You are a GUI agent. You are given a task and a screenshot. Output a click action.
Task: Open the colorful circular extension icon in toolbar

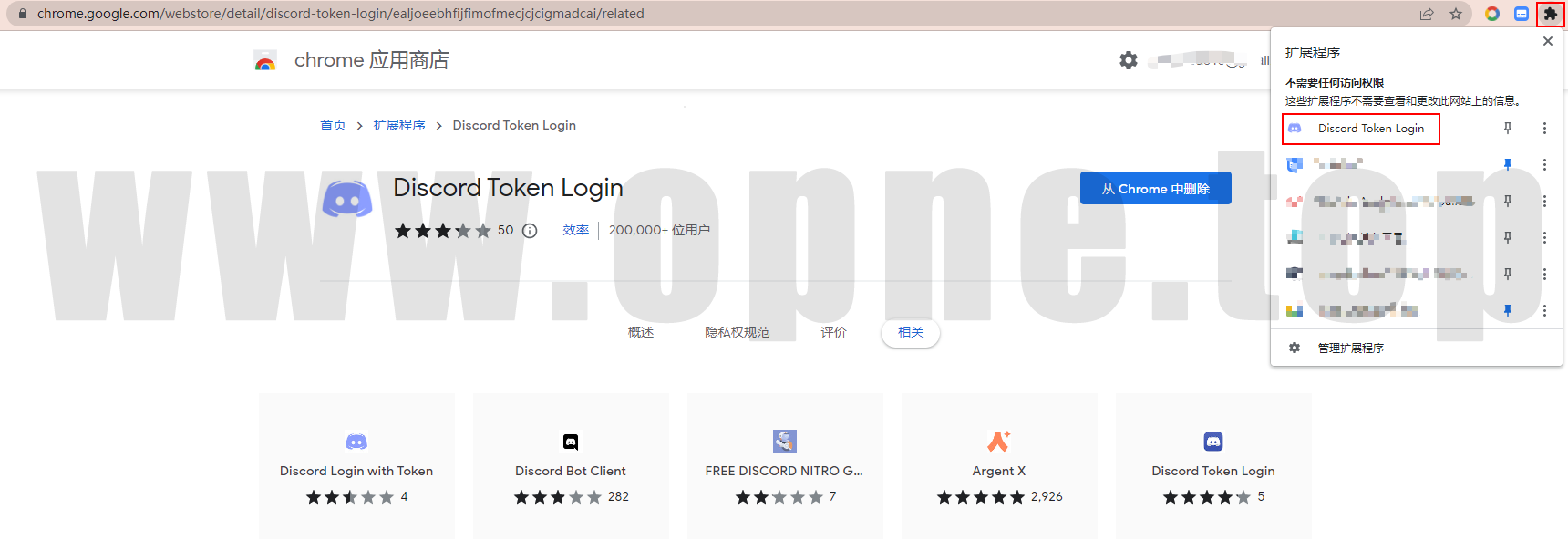pyautogui.click(x=1492, y=14)
